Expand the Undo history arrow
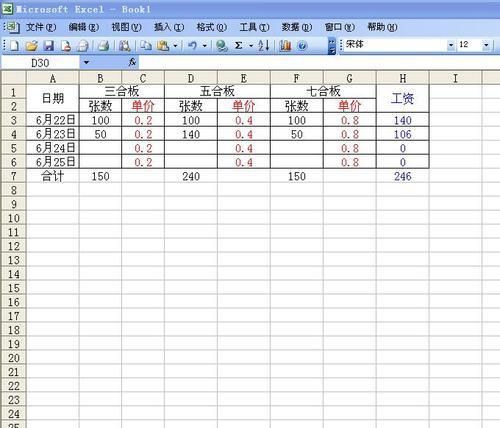Screen dimensions: 500x428 click(x=204, y=46)
